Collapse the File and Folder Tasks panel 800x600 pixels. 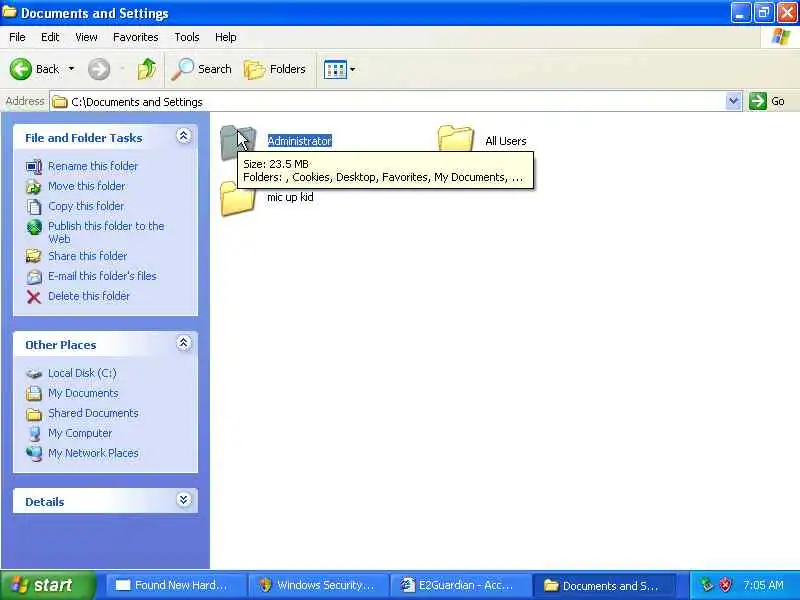point(184,136)
